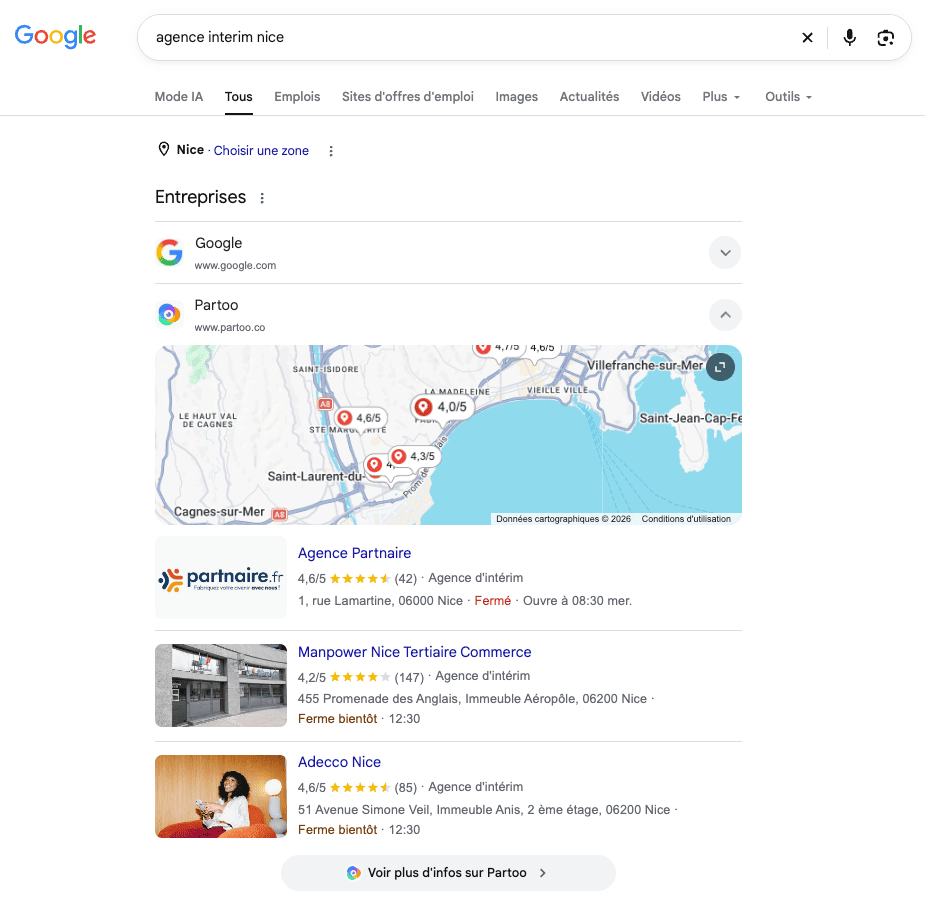Click the Fermé status on Agence Partnaire
The height and width of the screenshot is (921, 925).
[493, 601]
